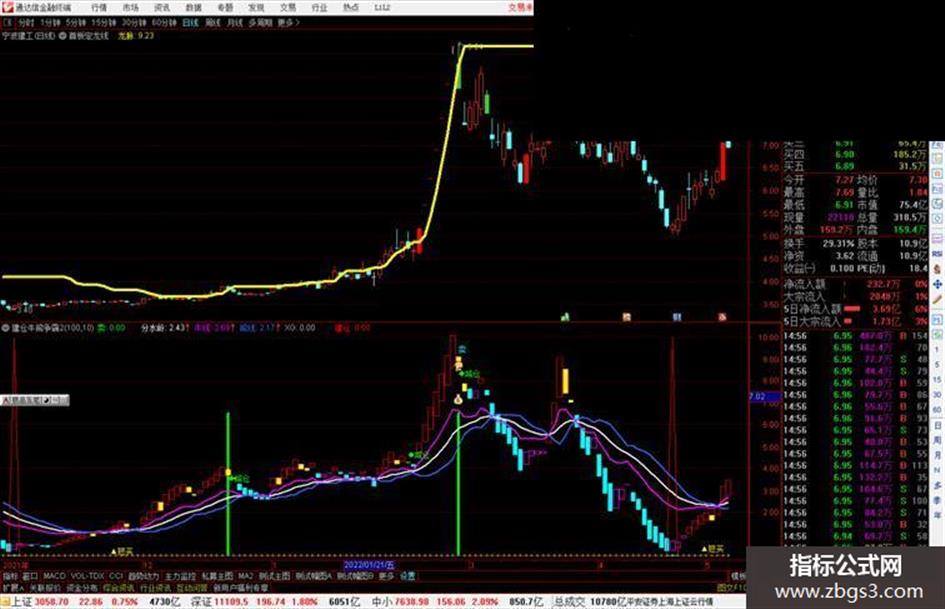Select the VOL-TDX indicator tab
945x609 pixels.
tap(87, 576)
